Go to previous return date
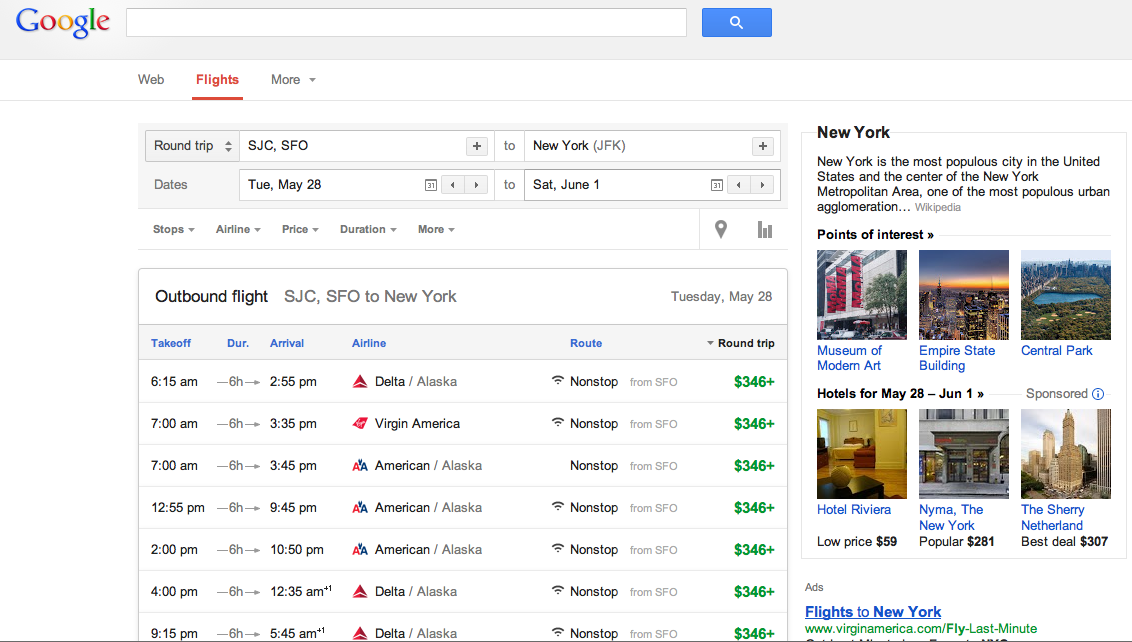Image resolution: width=1132 pixels, height=642 pixels. 739,185
